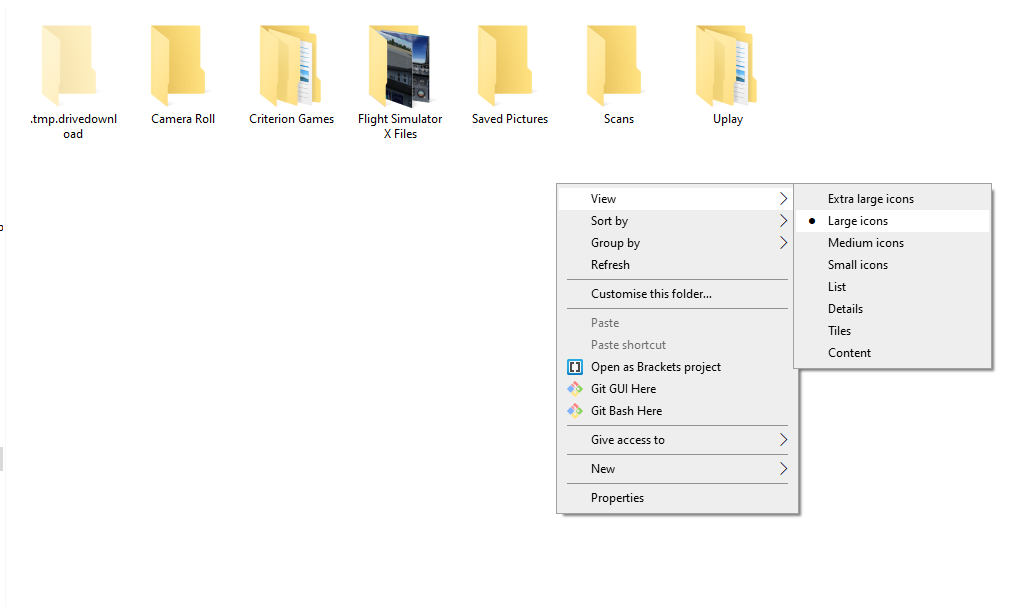This screenshot has height=607, width=1012.
Task: Open the Saved Pictures folder
Action: 509,63
